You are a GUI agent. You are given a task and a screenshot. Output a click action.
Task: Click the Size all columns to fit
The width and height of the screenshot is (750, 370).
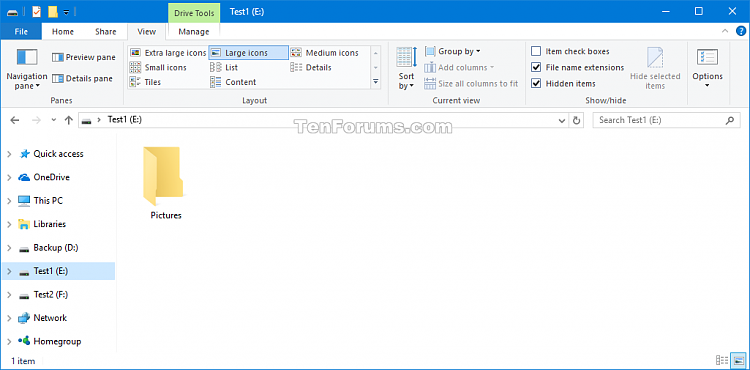(x=471, y=84)
